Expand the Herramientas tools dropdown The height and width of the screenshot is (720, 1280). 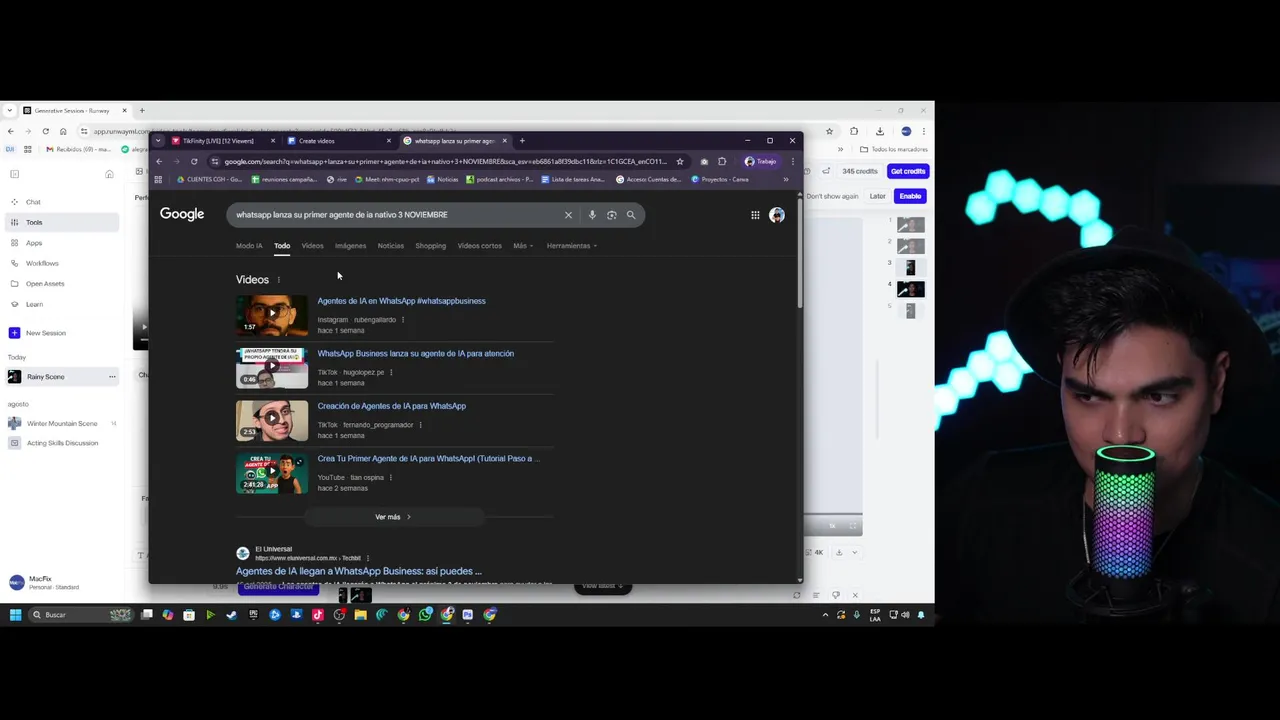pyautogui.click(x=571, y=246)
